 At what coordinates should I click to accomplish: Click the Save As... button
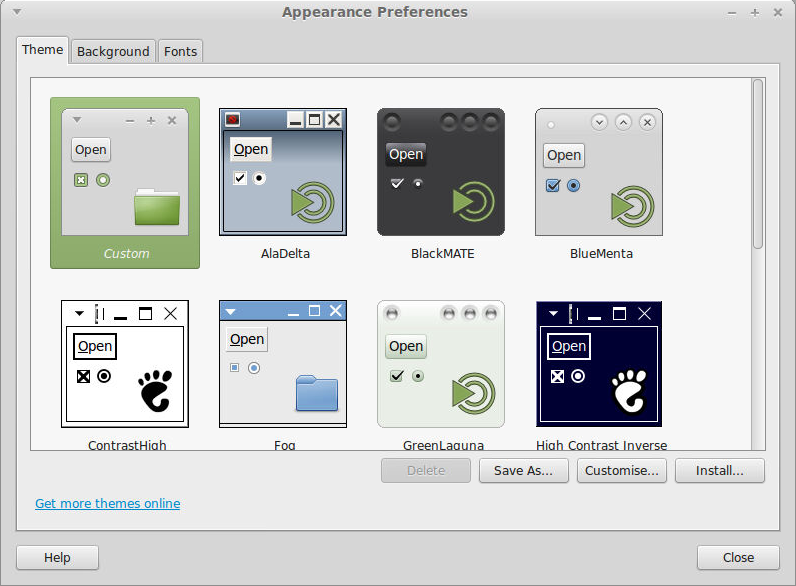click(523, 471)
